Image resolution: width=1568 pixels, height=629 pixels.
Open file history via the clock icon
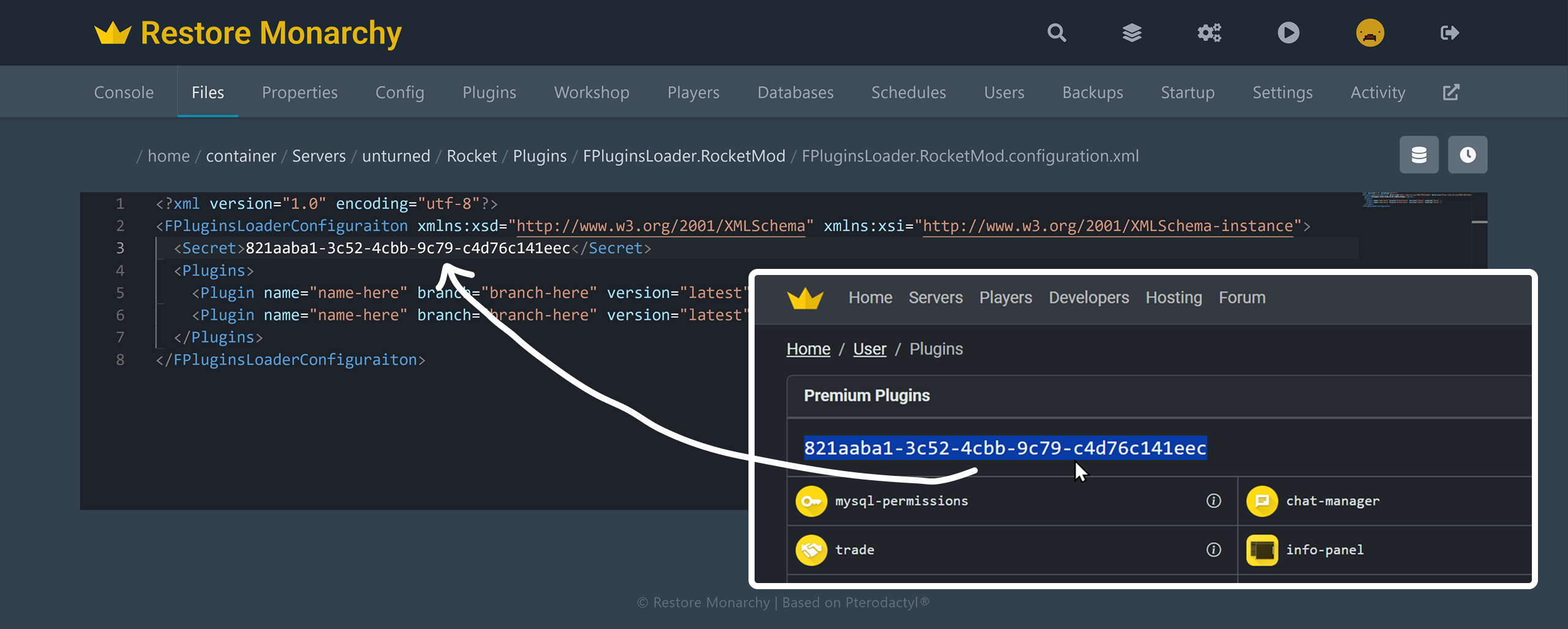click(x=1468, y=154)
